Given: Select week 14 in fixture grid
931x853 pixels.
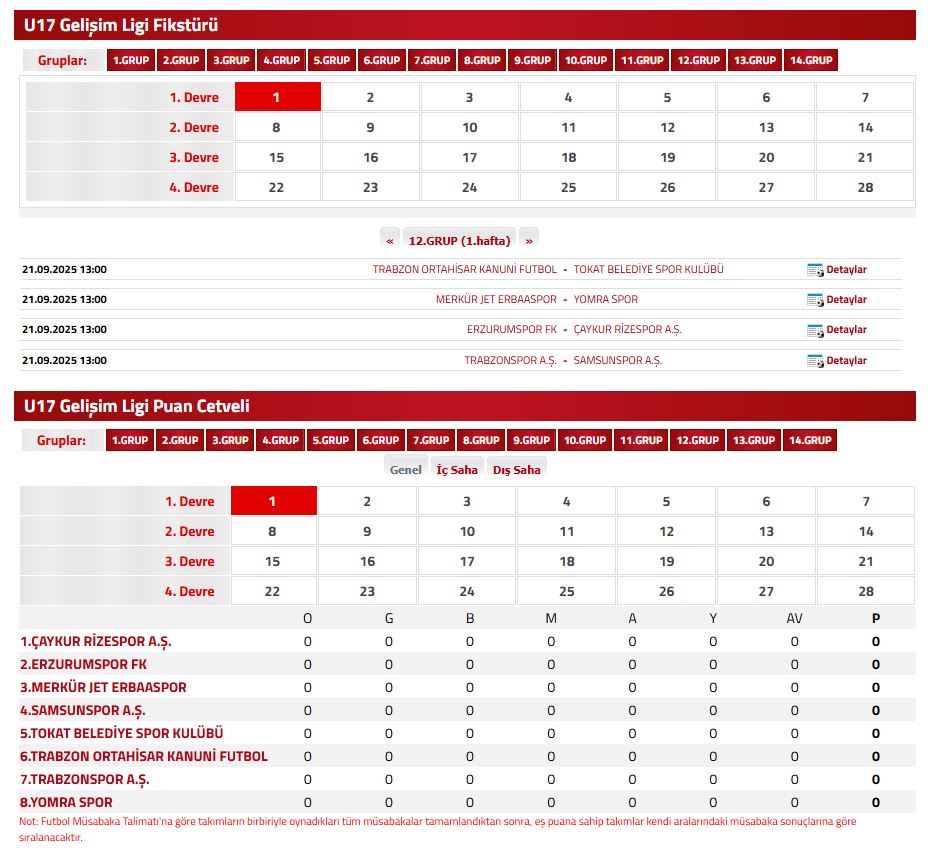Looking at the screenshot, I should 865,127.
